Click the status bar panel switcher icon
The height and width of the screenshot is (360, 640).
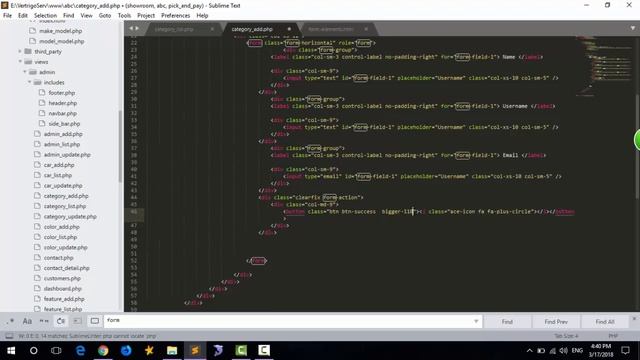[x=9, y=336]
